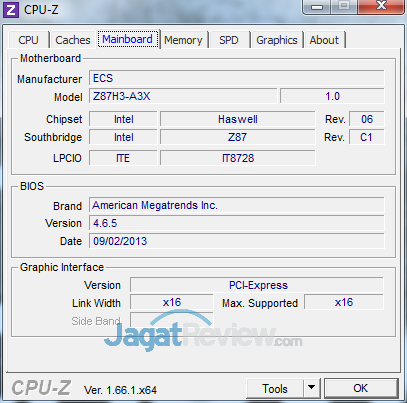Image resolution: width=407 pixels, height=403 pixels.
Task: Click the BIOS date 09/02/2013 field
Action: click(x=236, y=241)
